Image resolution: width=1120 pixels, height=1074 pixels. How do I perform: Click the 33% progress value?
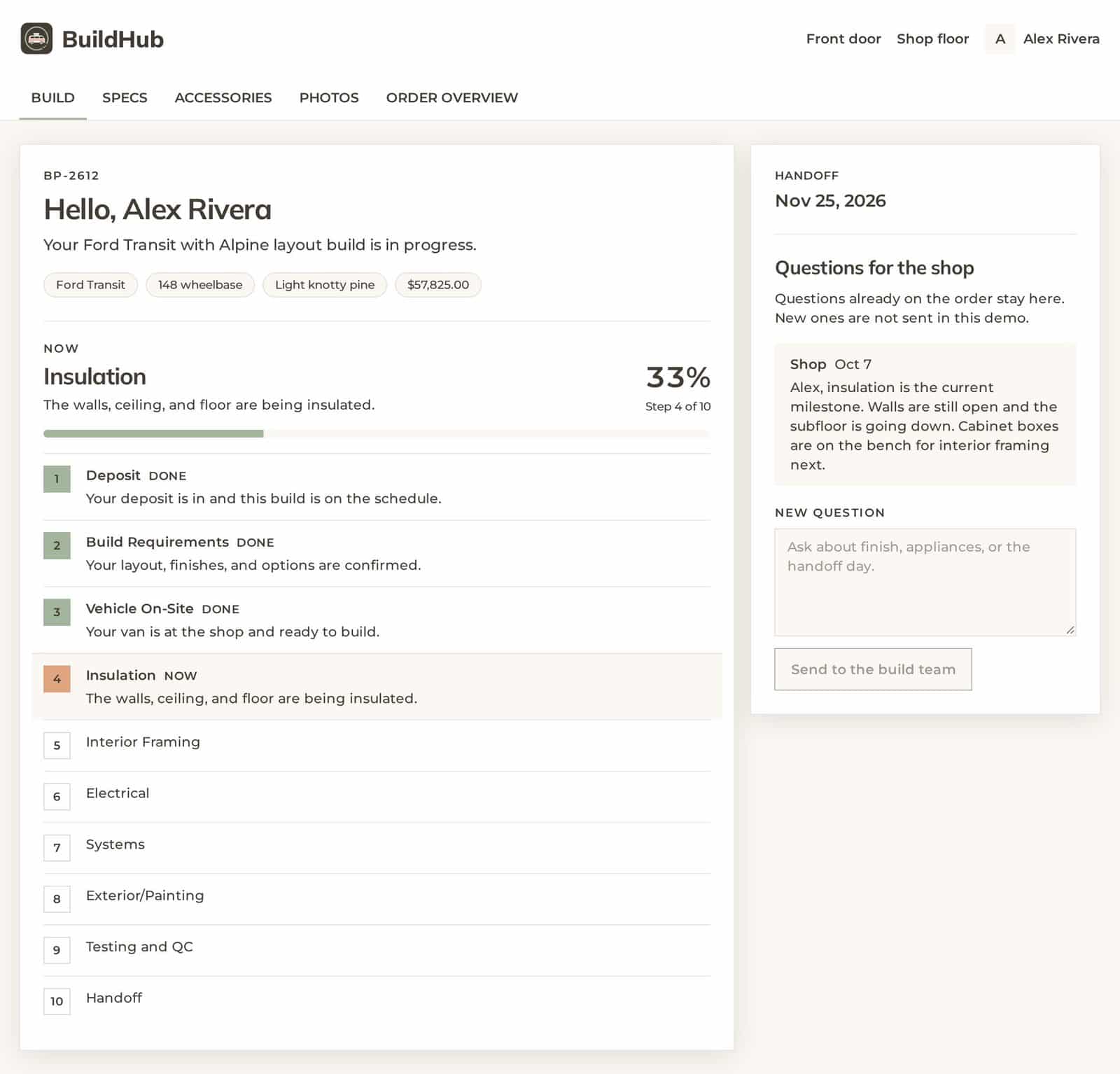[x=678, y=377]
